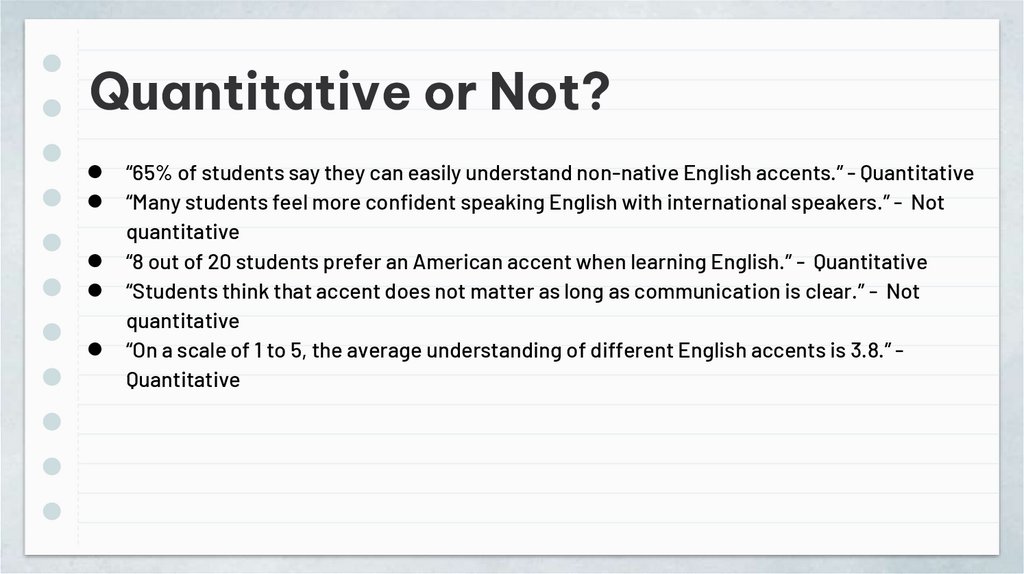Click the word "Not" after "communication is clear."

tap(903, 292)
